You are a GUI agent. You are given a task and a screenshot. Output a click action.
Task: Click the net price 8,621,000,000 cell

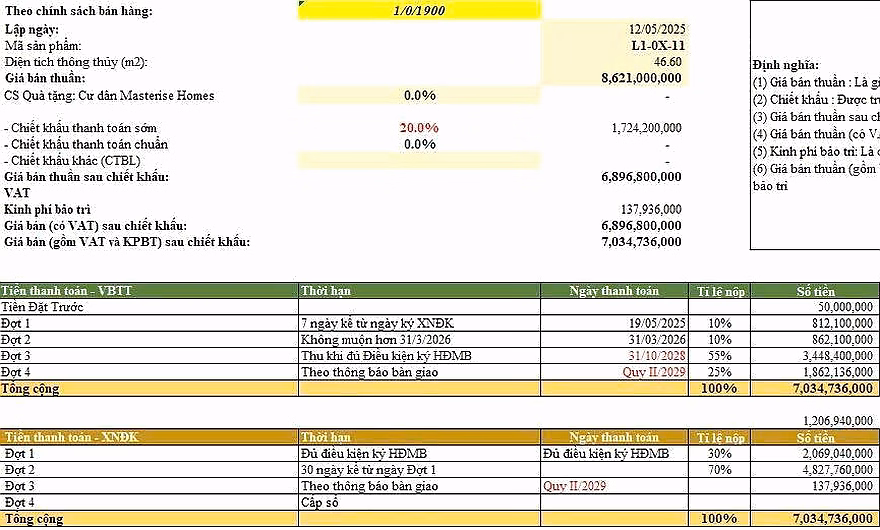pos(614,78)
